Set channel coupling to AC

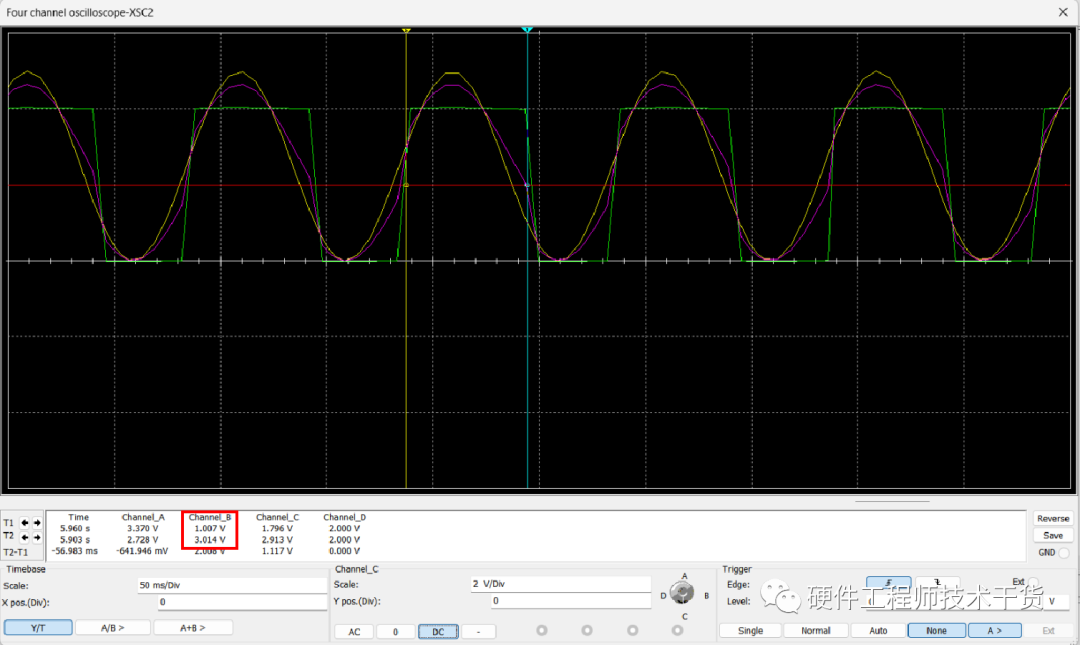click(354, 632)
